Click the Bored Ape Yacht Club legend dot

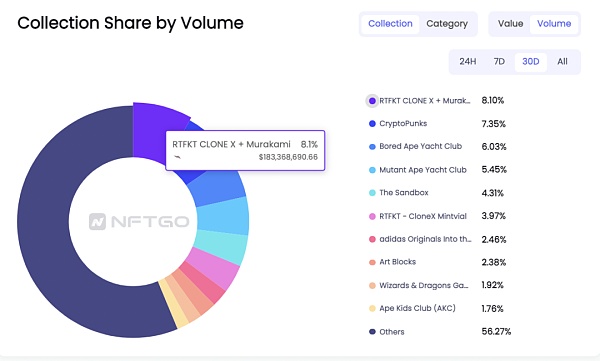coord(372,147)
